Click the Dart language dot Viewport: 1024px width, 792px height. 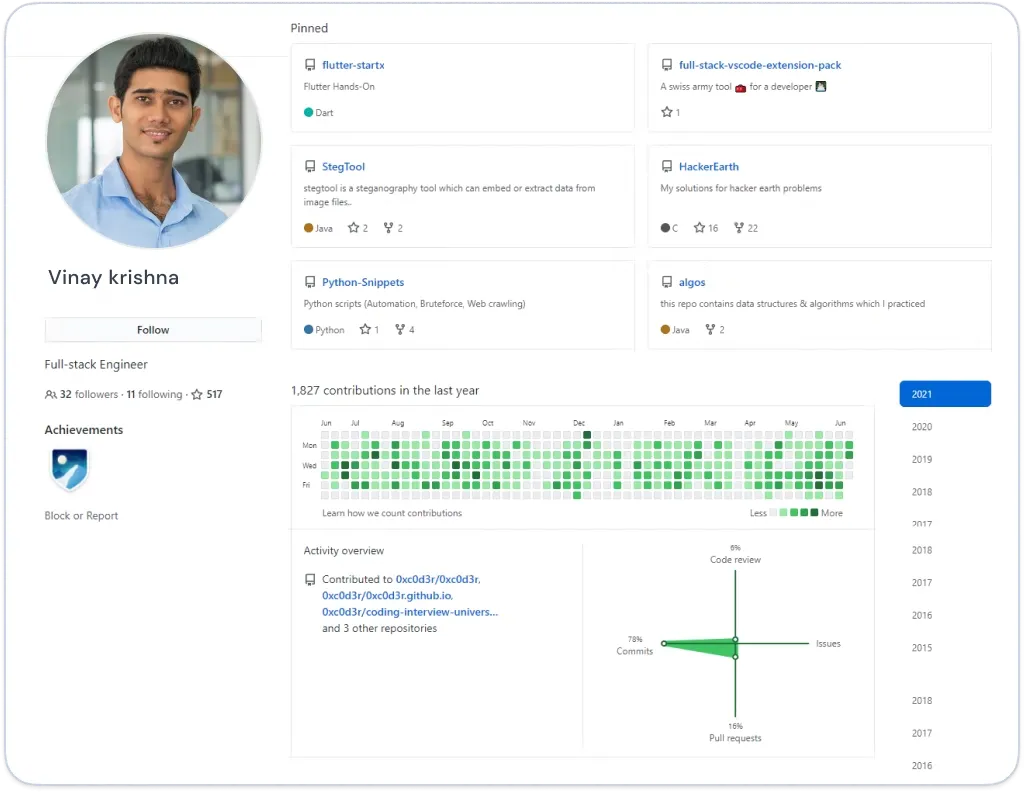(x=308, y=112)
